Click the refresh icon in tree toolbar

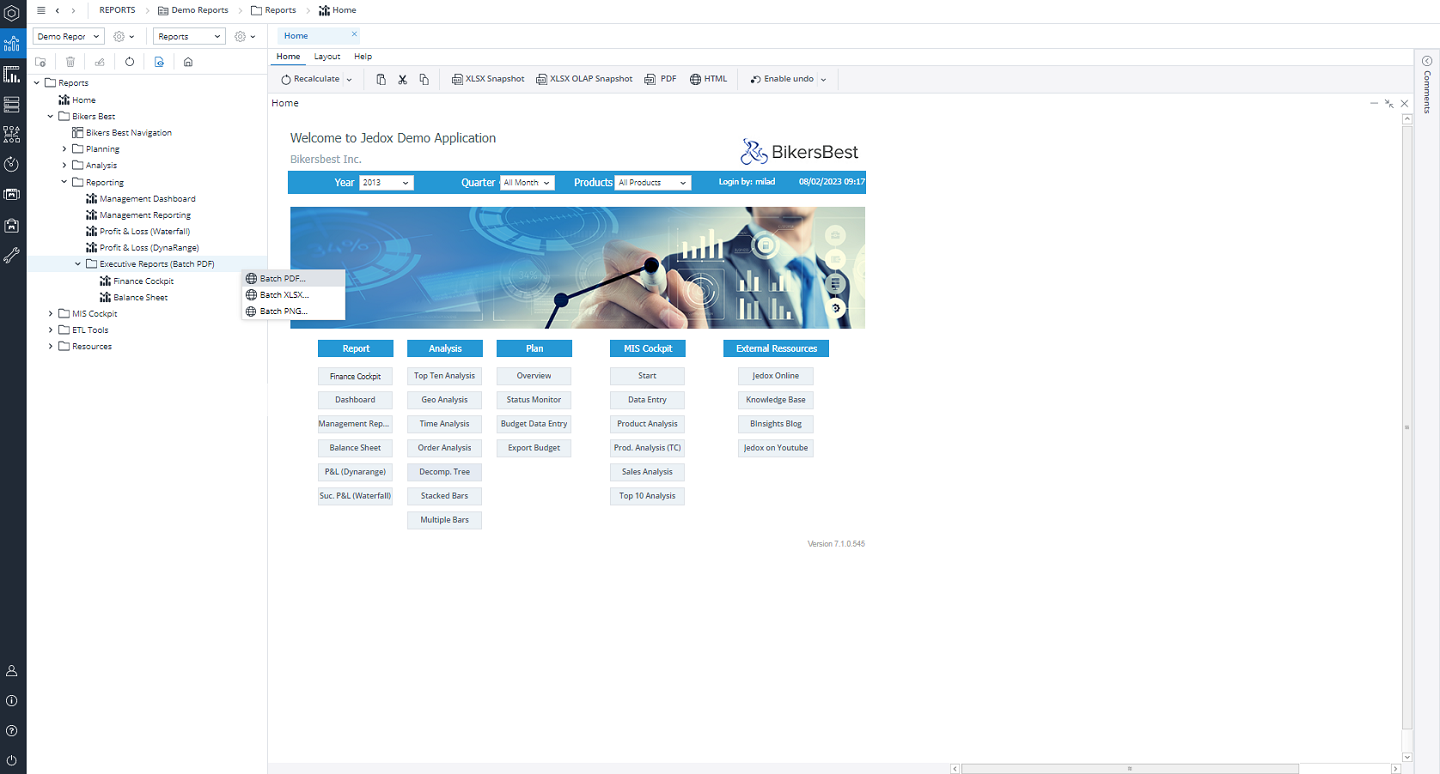[129, 62]
